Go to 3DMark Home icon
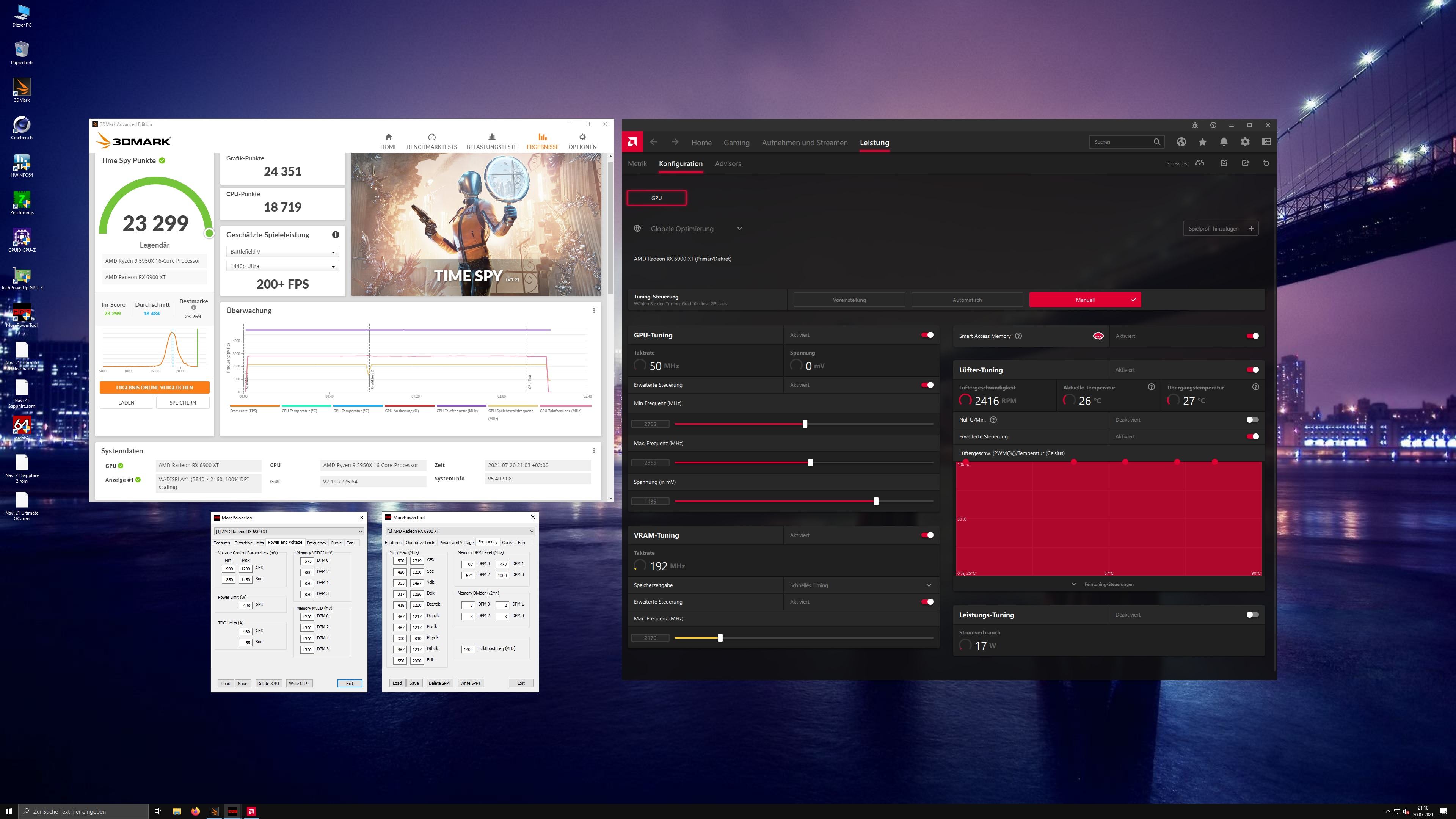The width and height of the screenshot is (1456, 819). [x=388, y=137]
